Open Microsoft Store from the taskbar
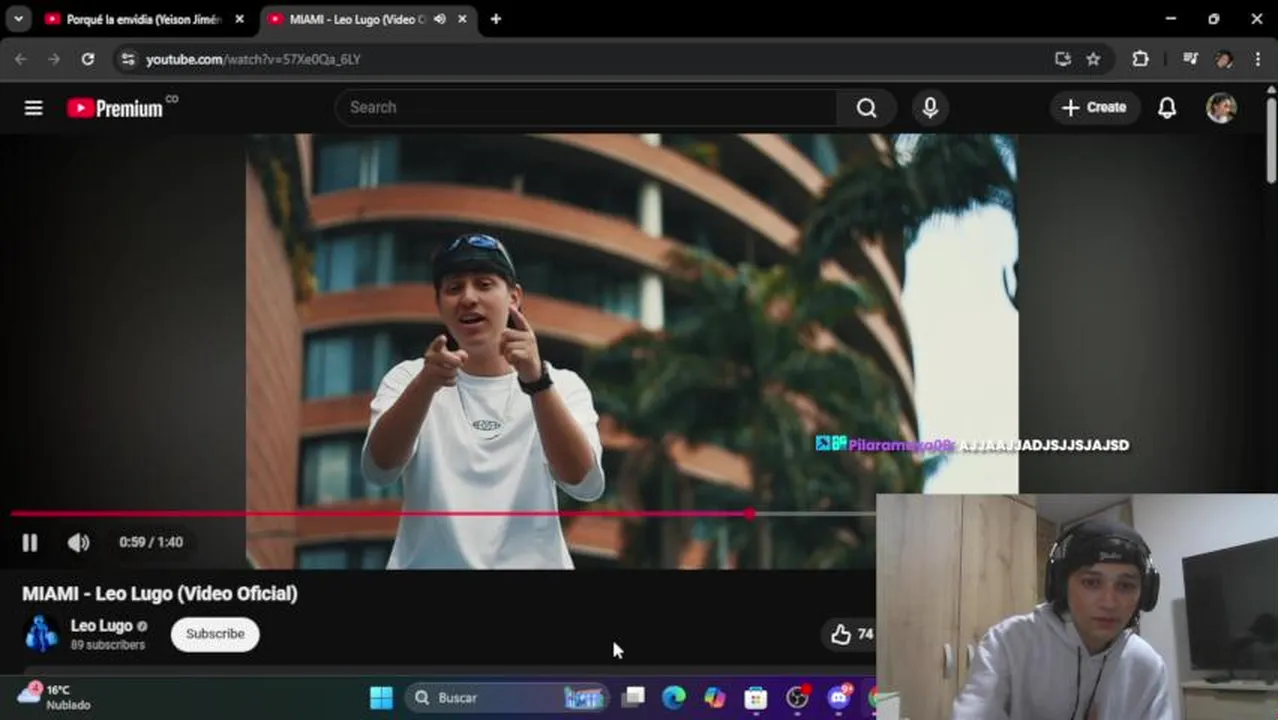The height and width of the screenshot is (720, 1278). pos(756,698)
